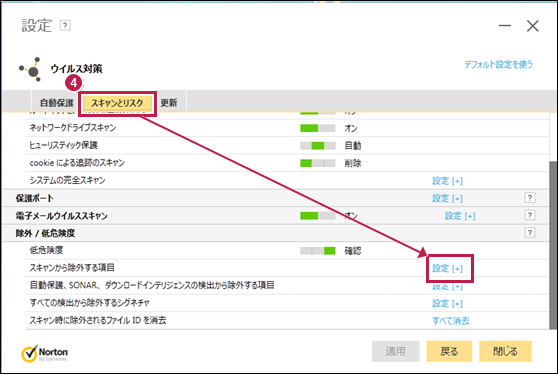558x374 pixels.
Task: Expand 設定 [+] for 電子メールウイルススキャン
Action: point(460,216)
